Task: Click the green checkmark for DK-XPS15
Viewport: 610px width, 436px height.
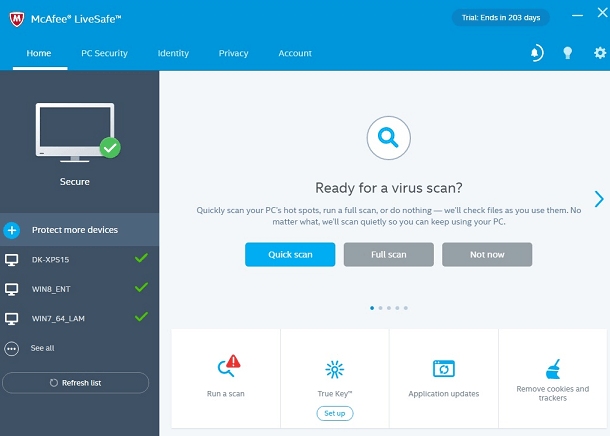Action: click(x=141, y=258)
